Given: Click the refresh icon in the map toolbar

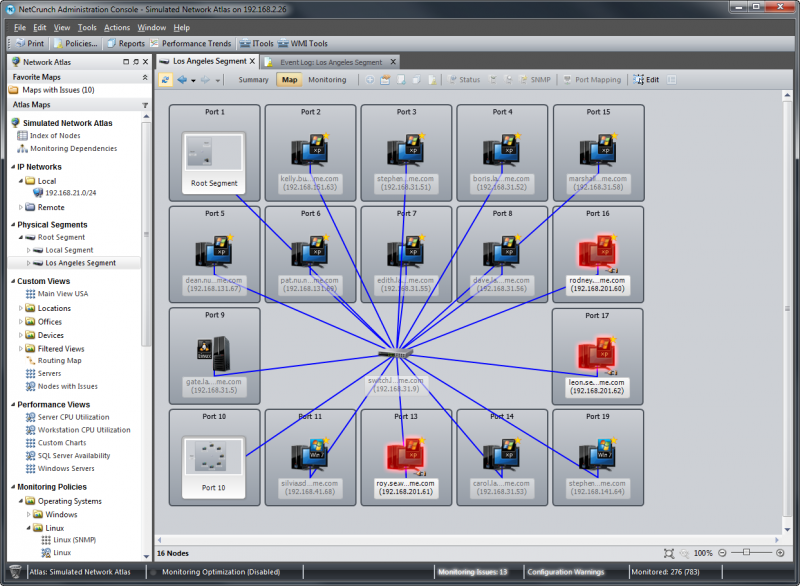Looking at the screenshot, I should click(165, 80).
